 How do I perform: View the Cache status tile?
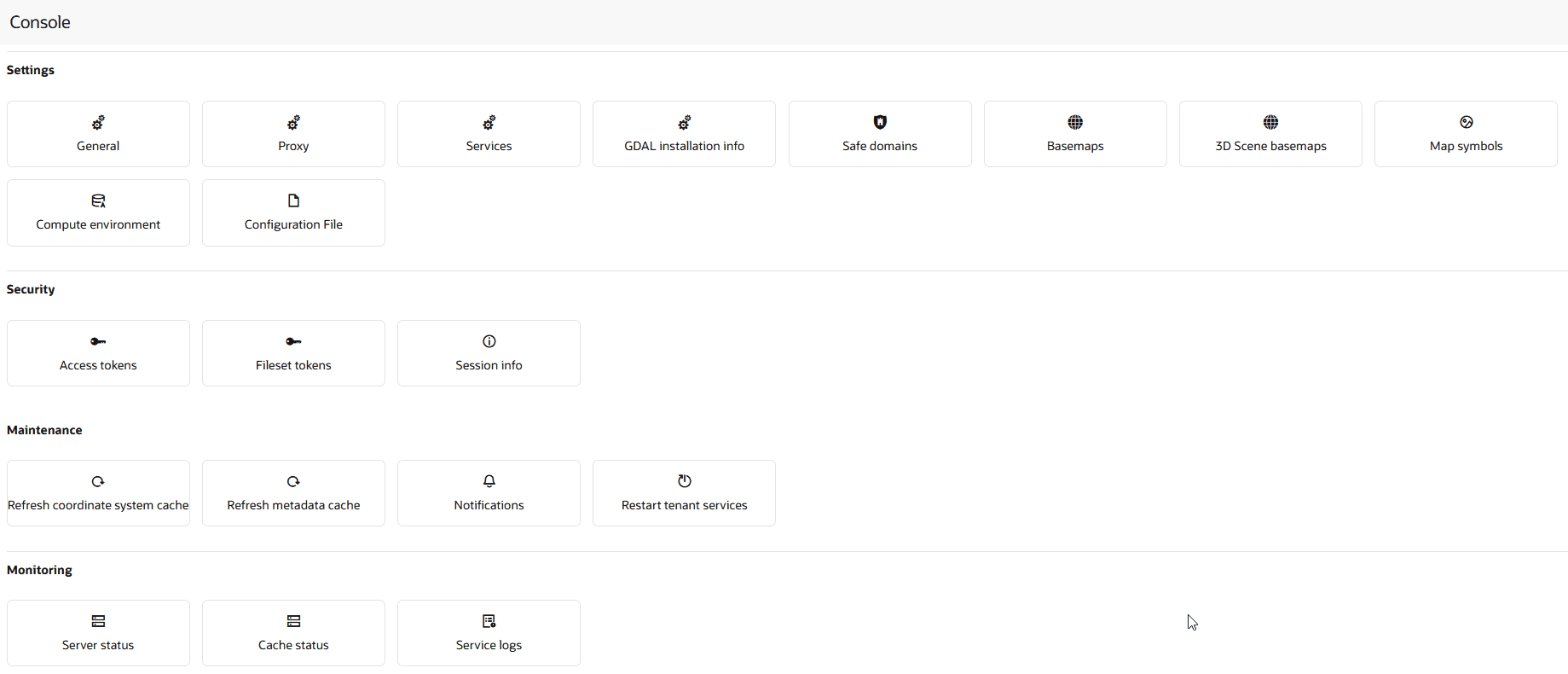pyautogui.click(x=293, y=633)
